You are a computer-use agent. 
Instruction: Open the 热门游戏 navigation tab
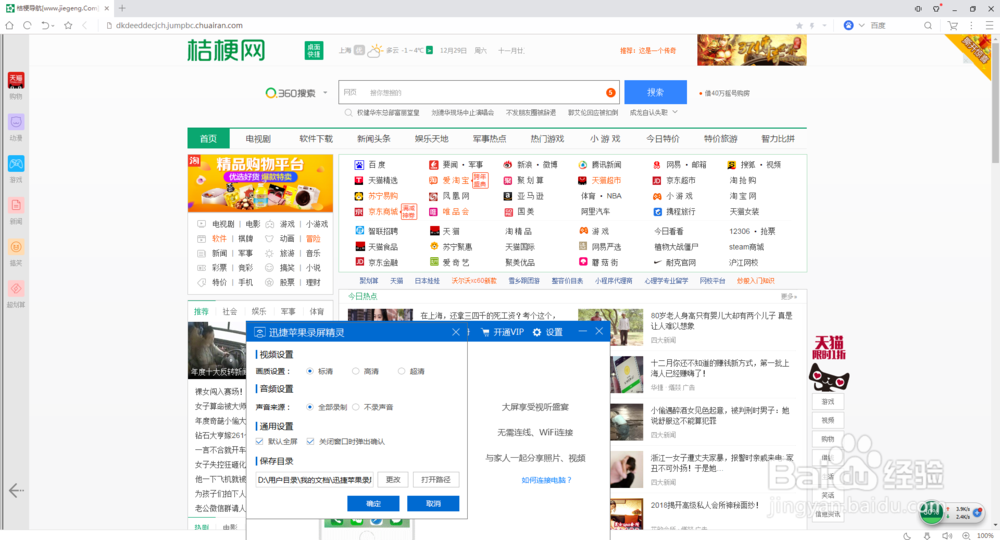pyautogui.click(x=547, y=138)
